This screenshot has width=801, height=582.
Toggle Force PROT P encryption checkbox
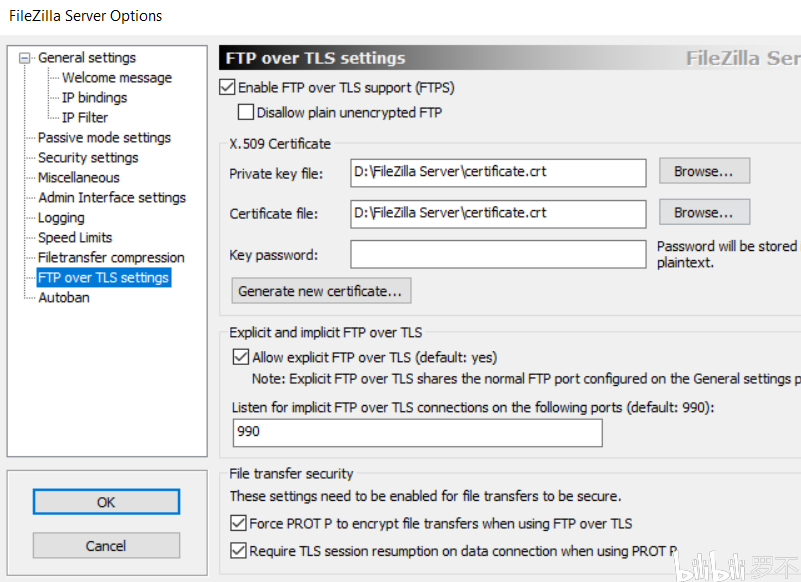click(x=239, y=523)
